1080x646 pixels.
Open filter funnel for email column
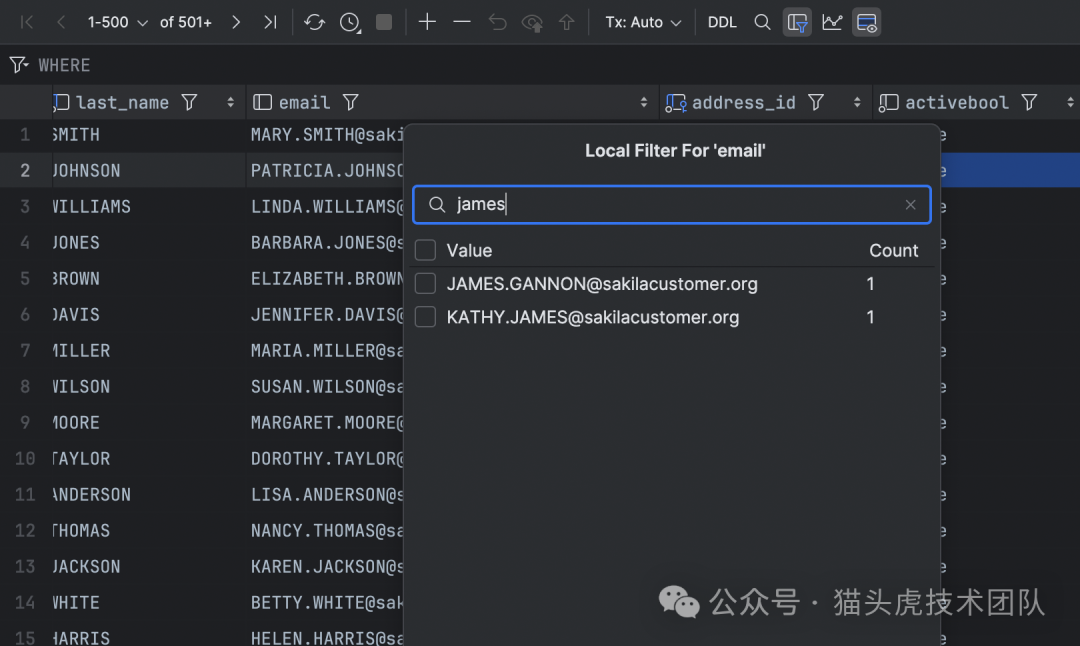click(351, 103)
